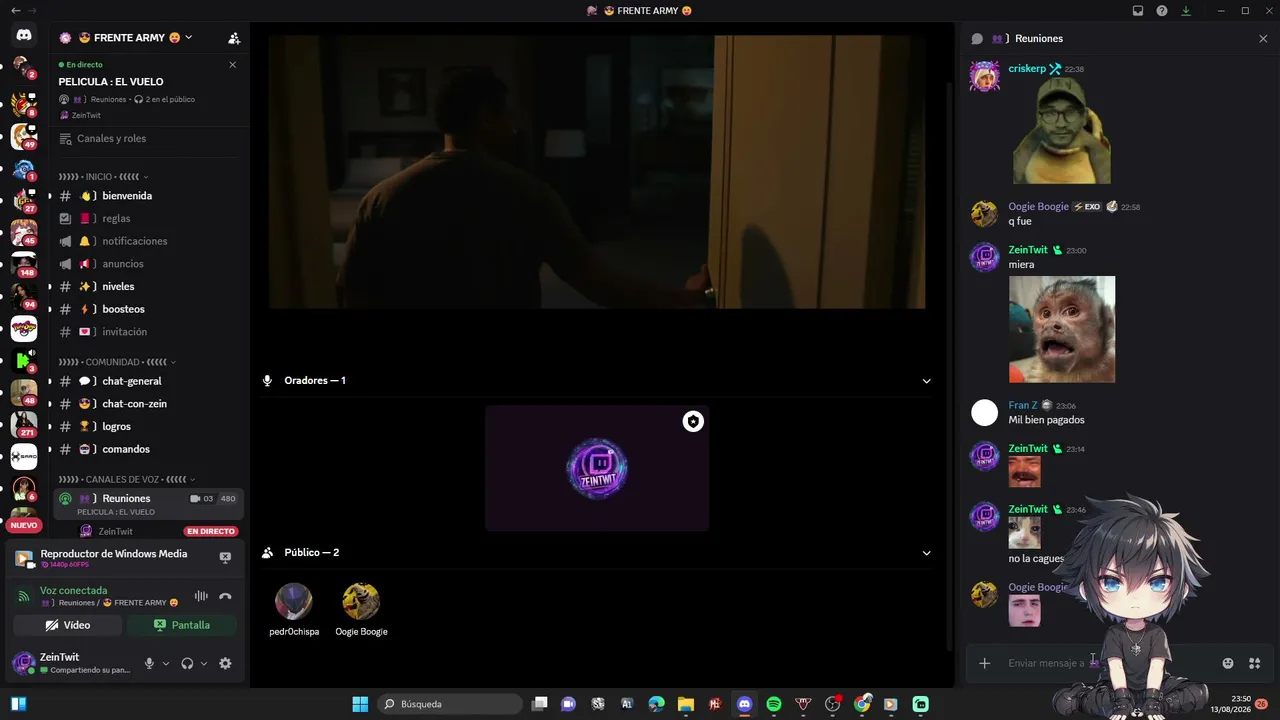Toggle the microphone mute button
Image resolution: width=1280 pixels, height=720 pixels.
click(x=149, y=663)
